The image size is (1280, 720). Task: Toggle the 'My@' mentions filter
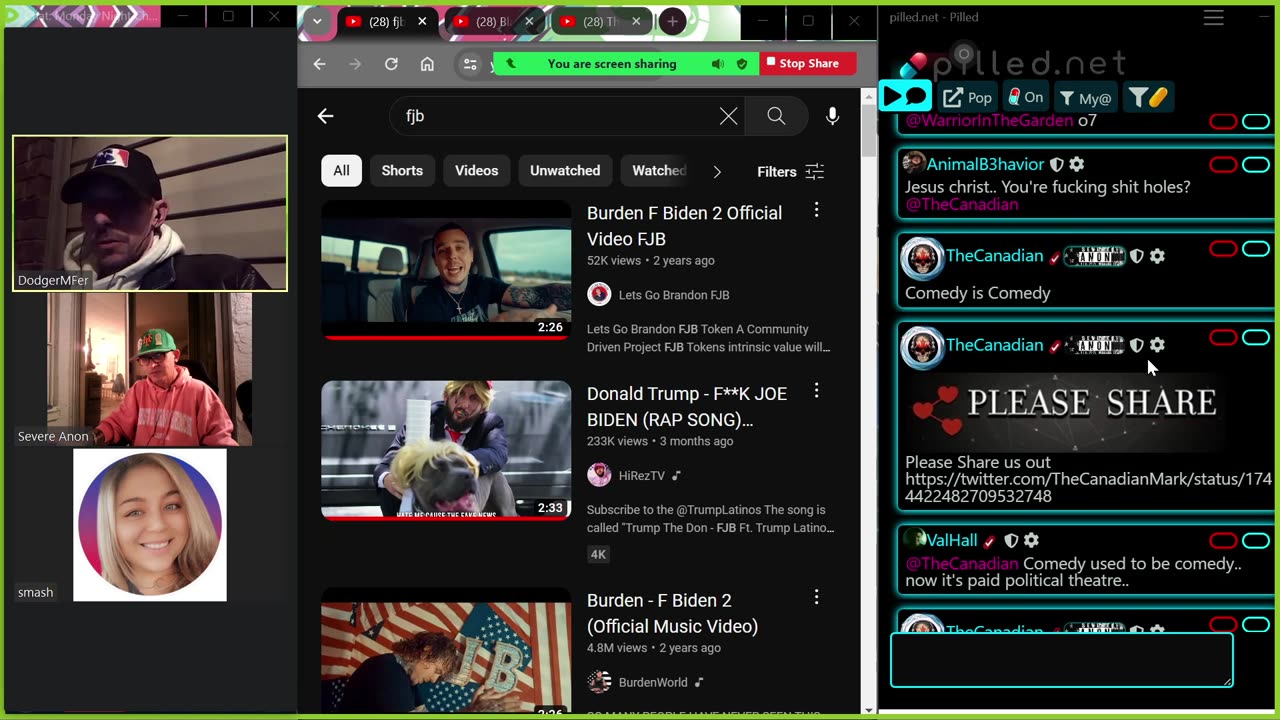(1085, 97)
